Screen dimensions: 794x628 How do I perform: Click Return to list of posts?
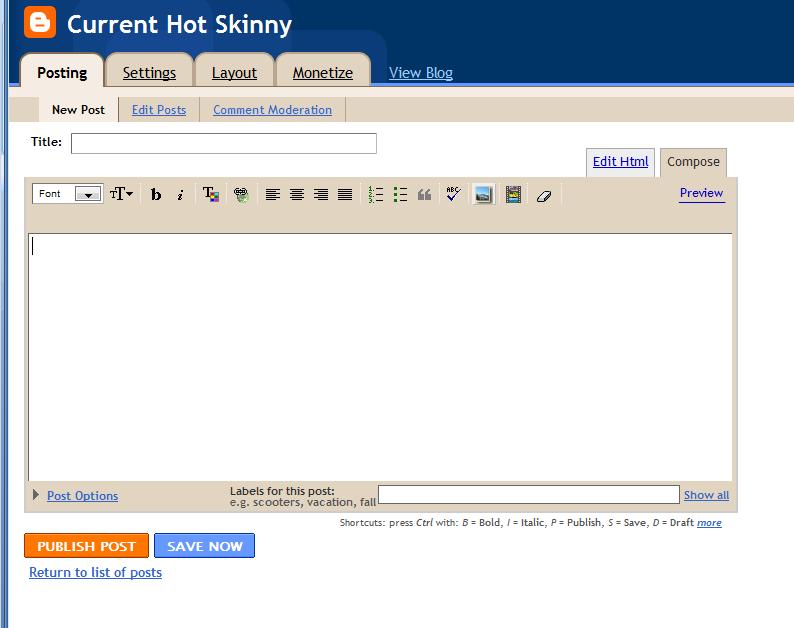[95, 572]
